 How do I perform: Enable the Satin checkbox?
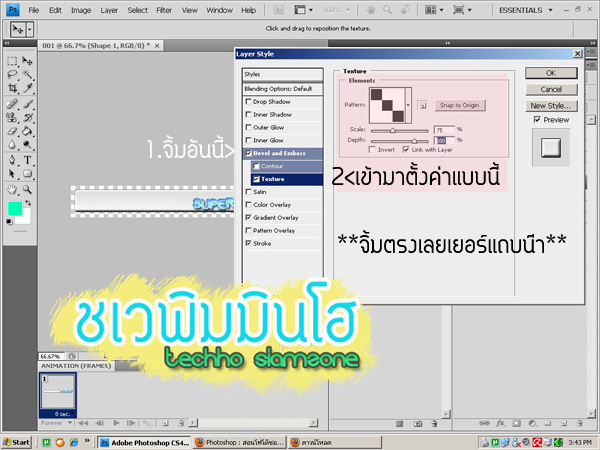[248, 192]
